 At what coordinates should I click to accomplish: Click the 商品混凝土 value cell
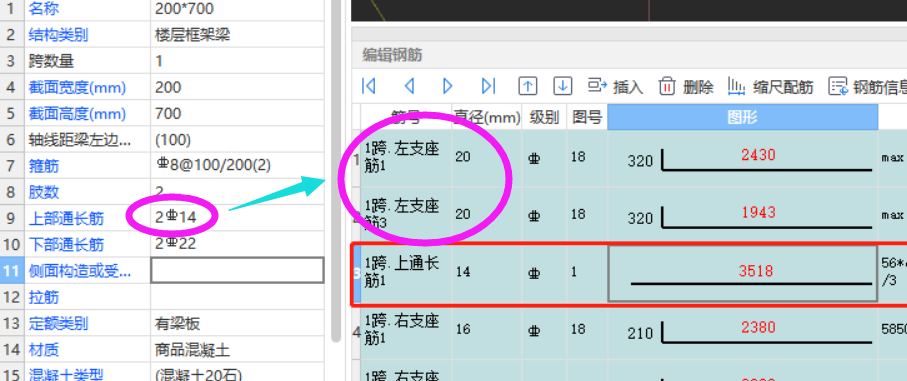pyautogui.click(x=193, y=350)
